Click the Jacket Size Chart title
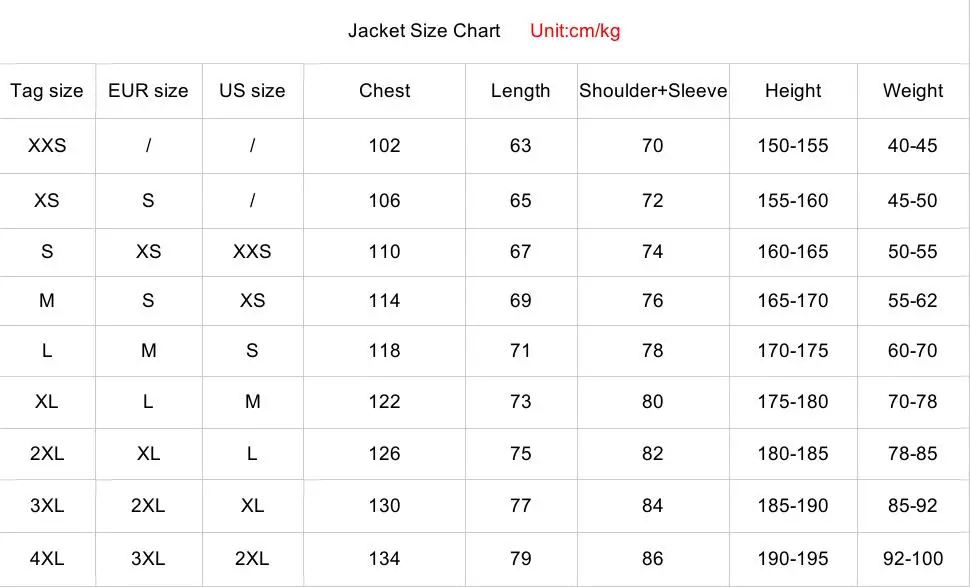Screen dimensions: 970x587 [424, 30]
